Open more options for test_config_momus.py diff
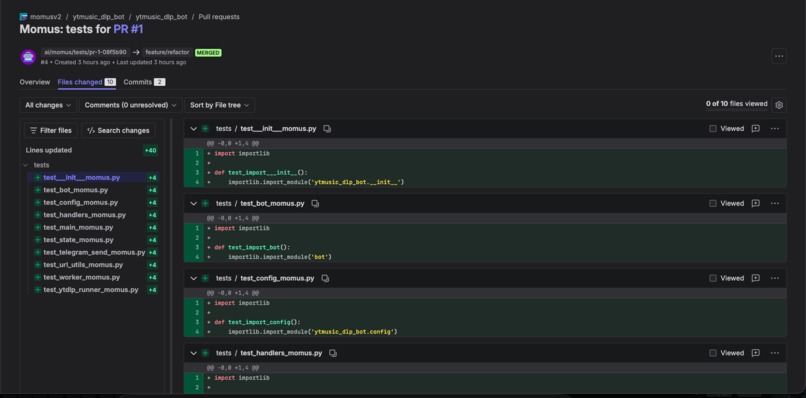 coord(775,278)
